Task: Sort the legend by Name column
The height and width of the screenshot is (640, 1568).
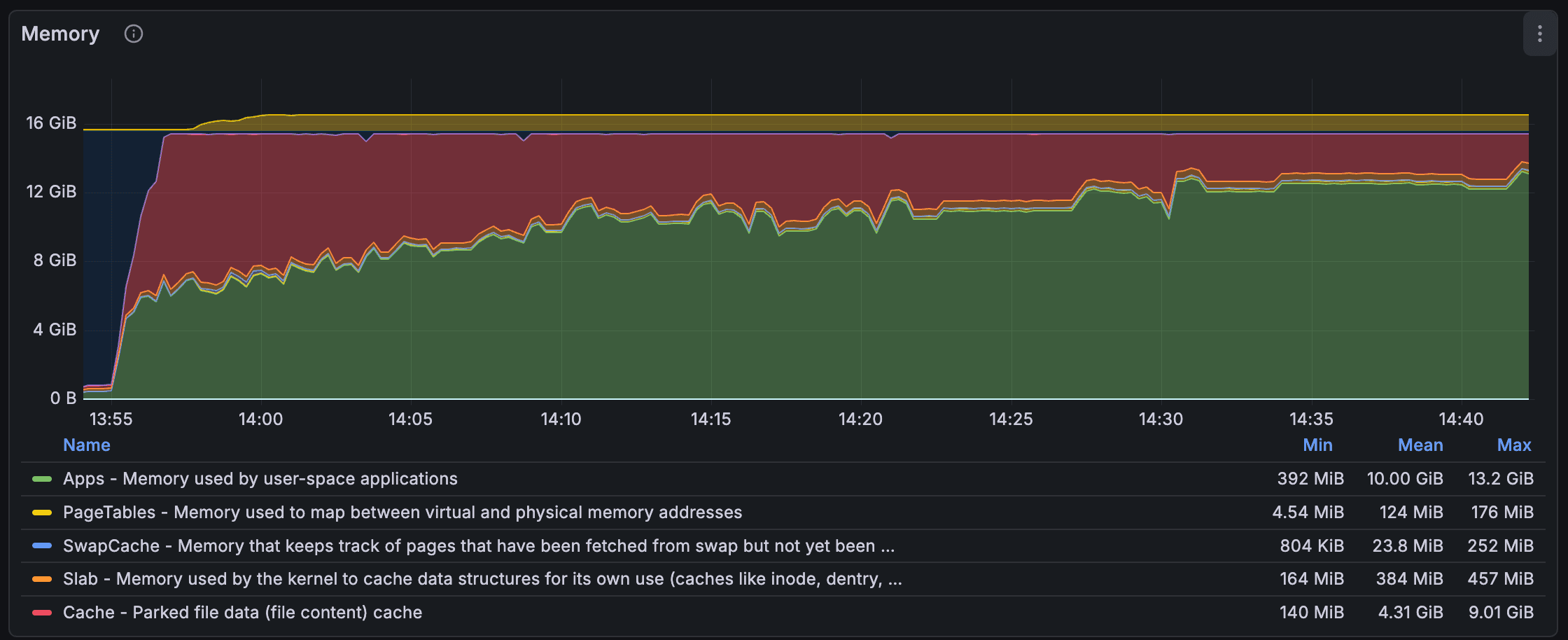Action: [86, 445]
